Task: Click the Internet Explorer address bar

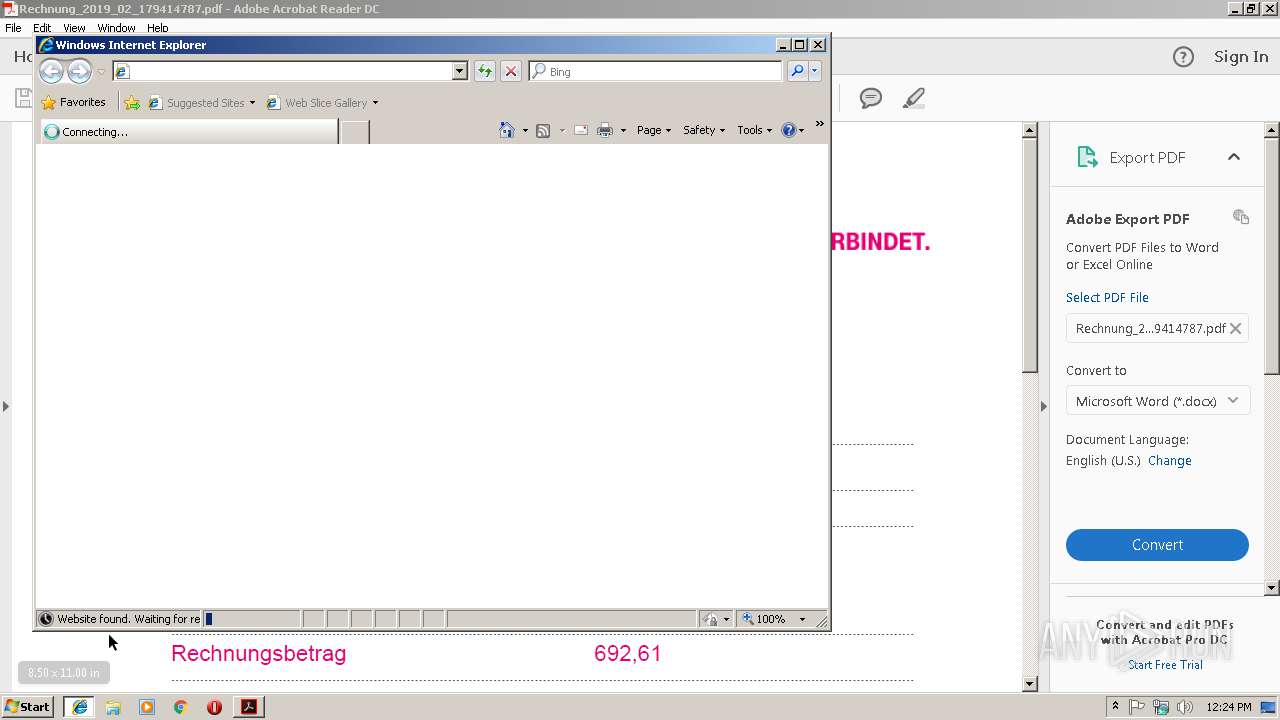Action: (x=283, y=71)
